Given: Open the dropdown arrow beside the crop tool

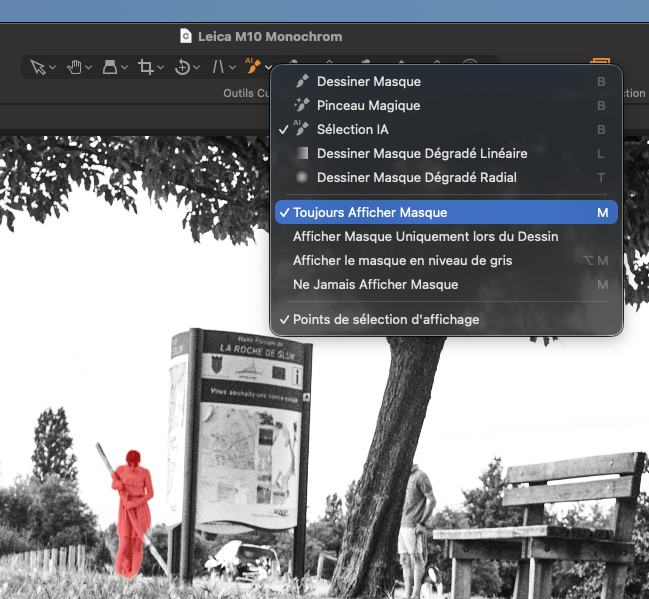Looking at the screenshot, I should click(161, 68).
